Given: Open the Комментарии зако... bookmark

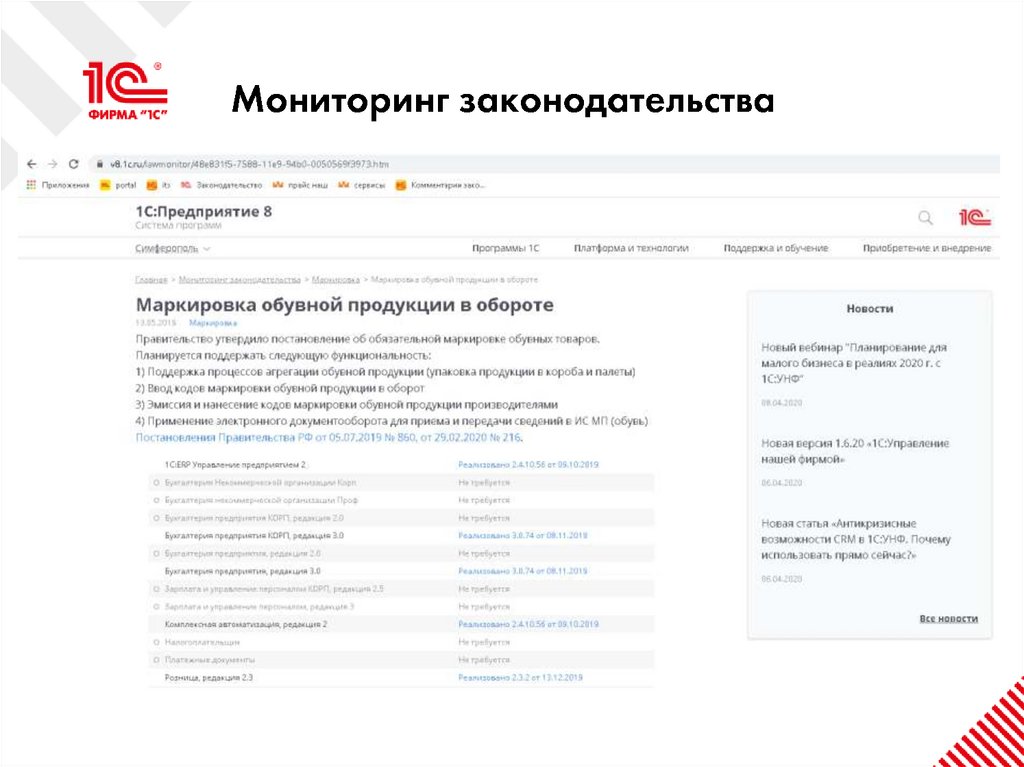Looking at the screenshot, I should [x=440, y=185].
